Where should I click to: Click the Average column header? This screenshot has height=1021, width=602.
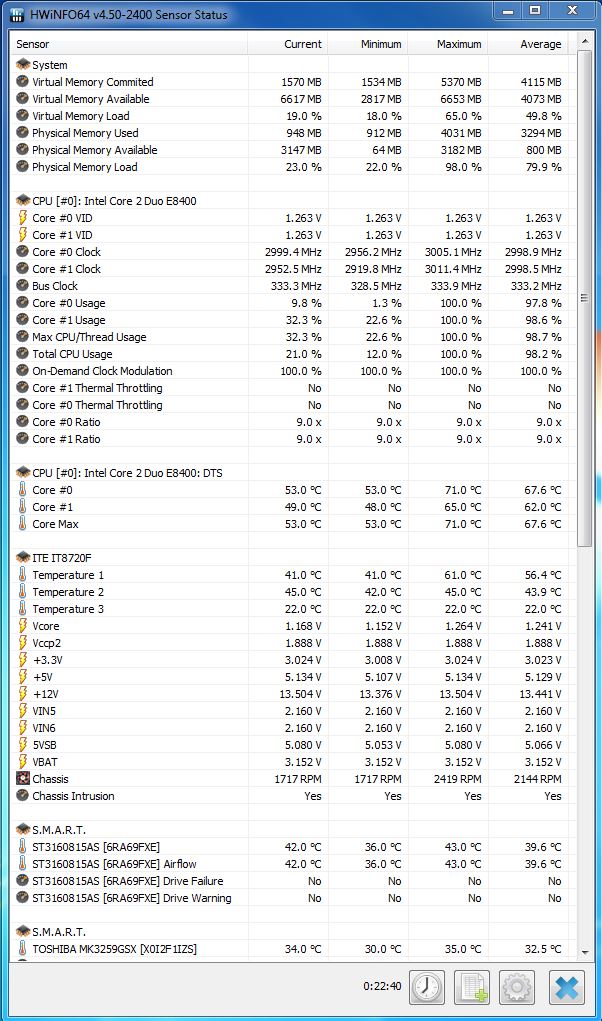[x=528, y=44]
